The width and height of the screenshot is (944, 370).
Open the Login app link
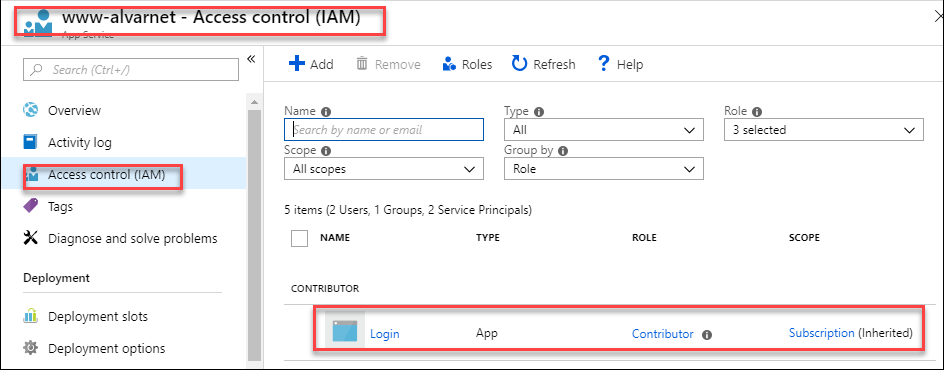tap(385, 334)
